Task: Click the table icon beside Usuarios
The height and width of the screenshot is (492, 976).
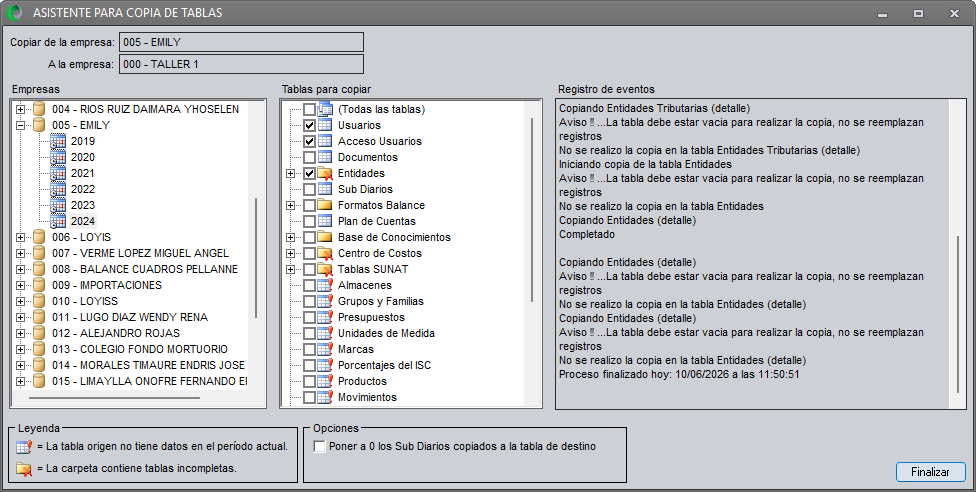Action: 325,125
